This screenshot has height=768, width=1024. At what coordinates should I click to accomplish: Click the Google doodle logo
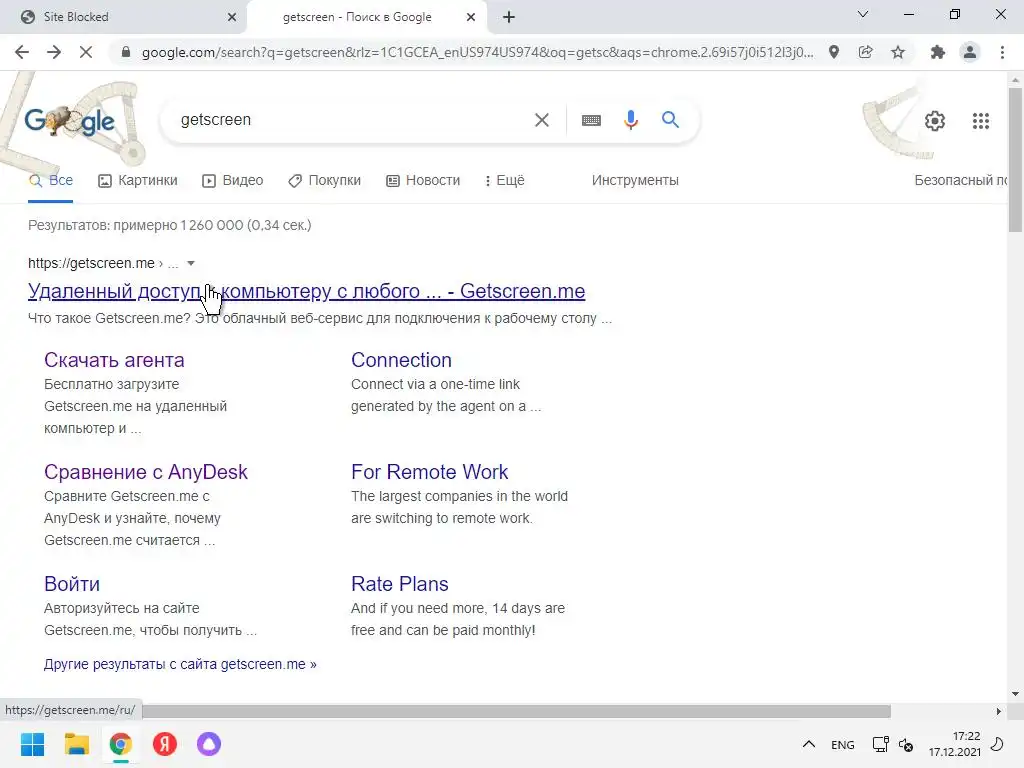pos(70,121)
